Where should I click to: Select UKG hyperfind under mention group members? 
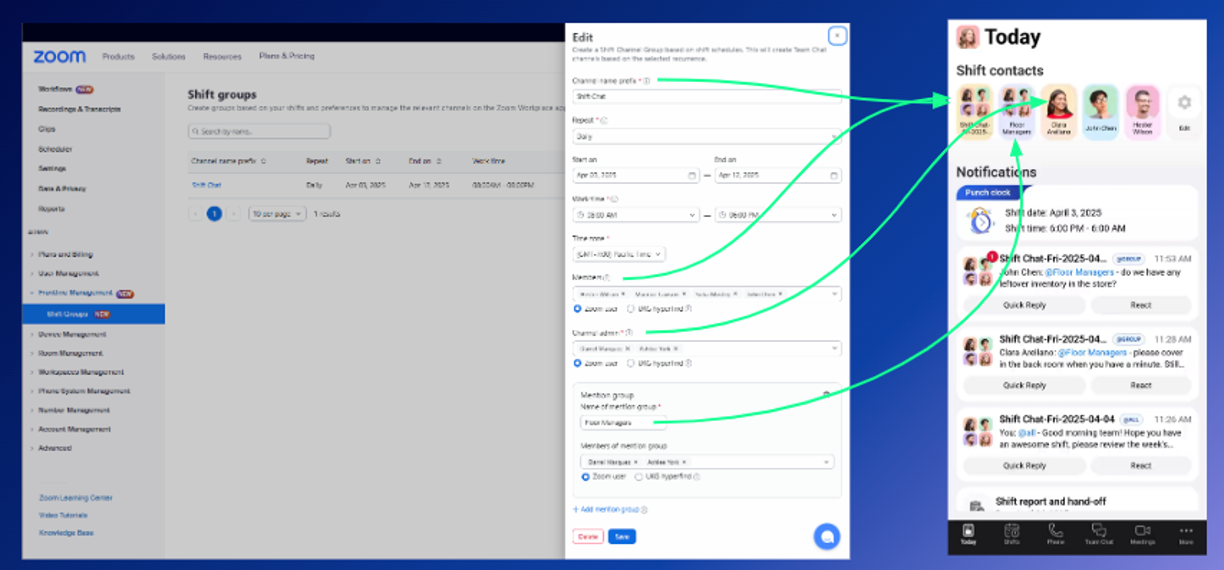(x=638, y=477)
